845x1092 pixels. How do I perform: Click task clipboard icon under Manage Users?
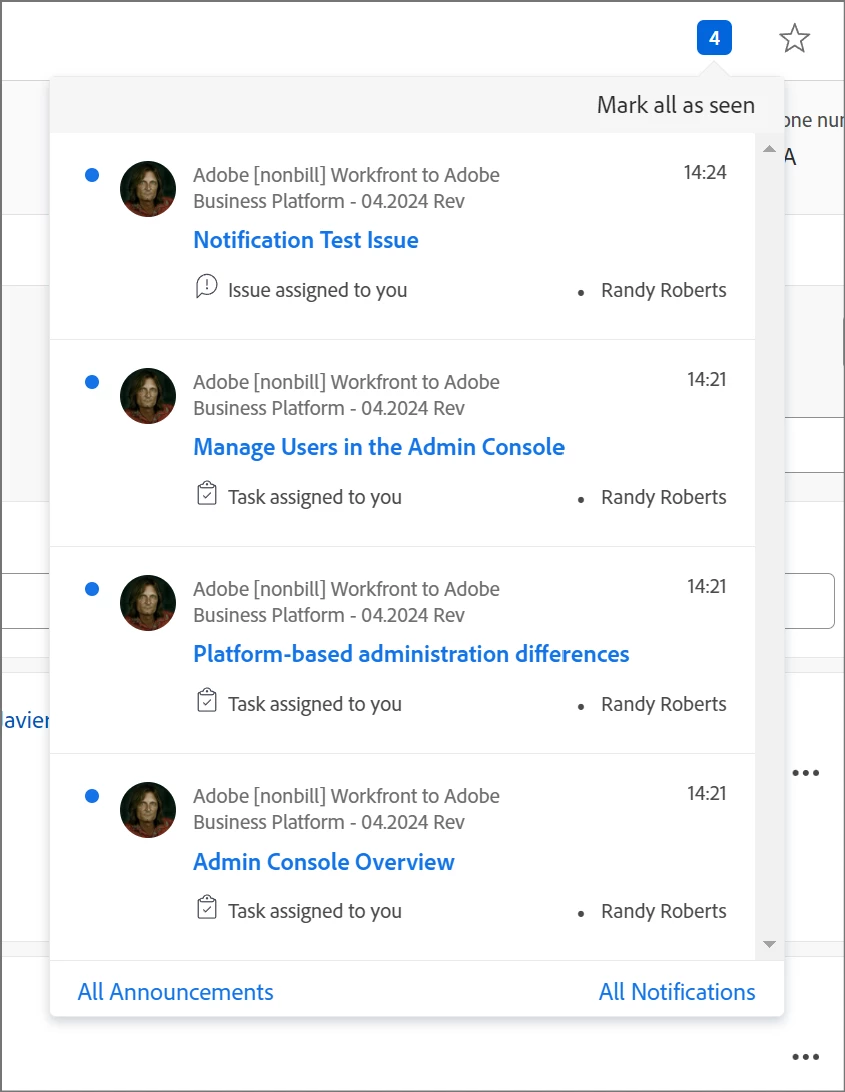(x=207, y=493)
